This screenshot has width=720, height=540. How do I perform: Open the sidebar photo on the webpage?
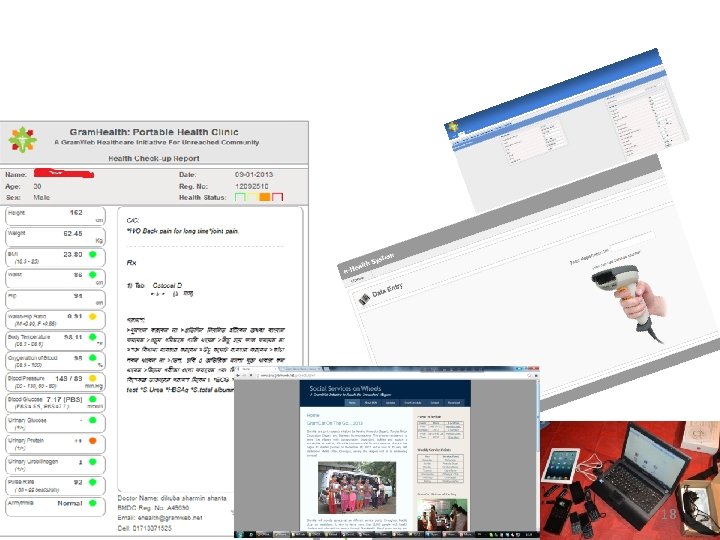[x=442, y=515]
